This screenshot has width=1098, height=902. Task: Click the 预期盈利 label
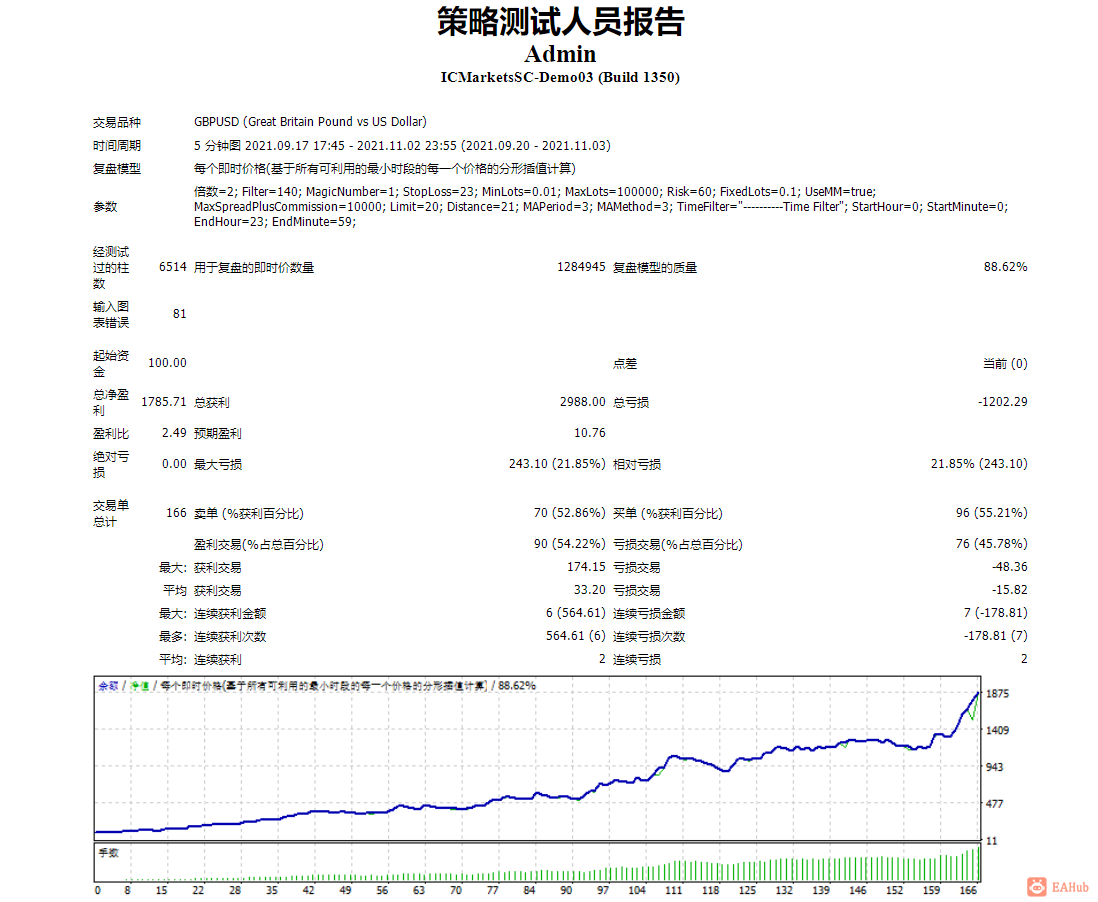218,433
